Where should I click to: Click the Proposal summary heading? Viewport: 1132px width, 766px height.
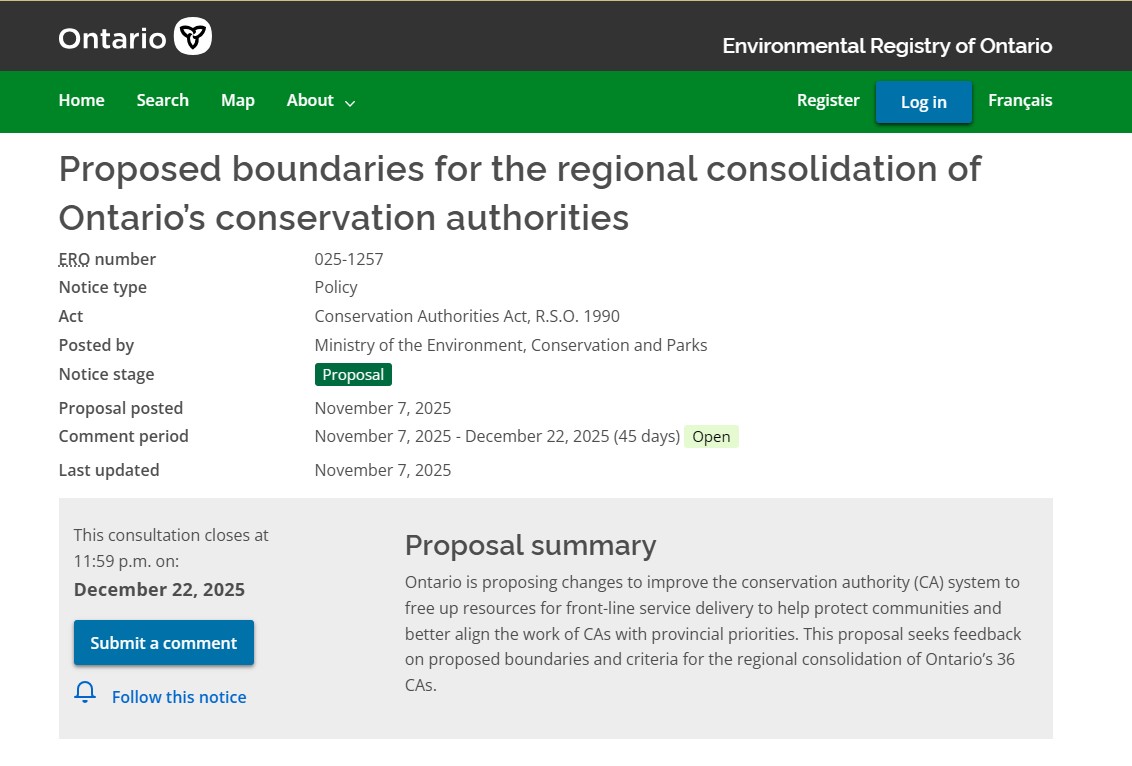(531, 545)
